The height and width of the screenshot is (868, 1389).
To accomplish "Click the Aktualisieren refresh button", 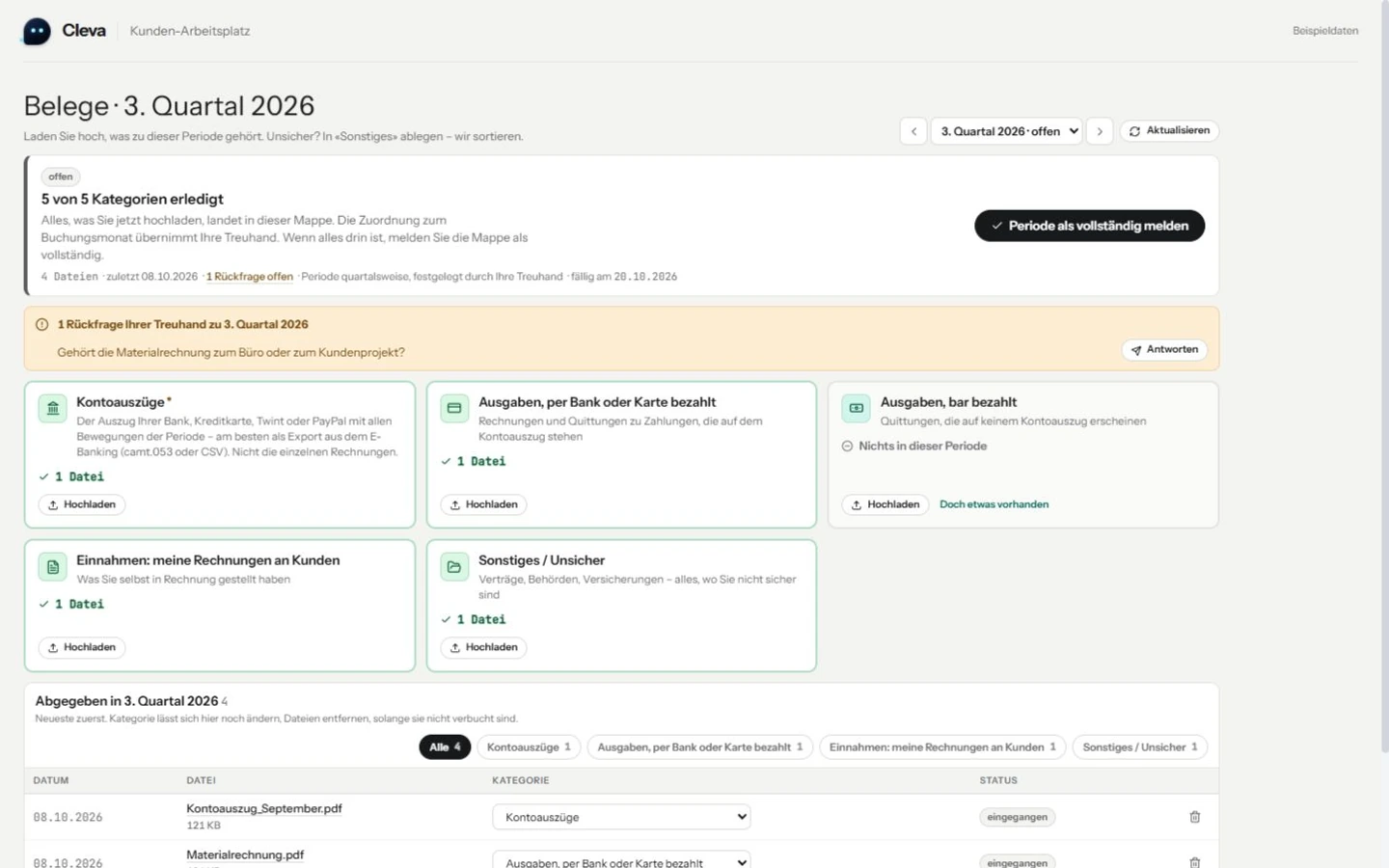I will tap(1169, 131).
